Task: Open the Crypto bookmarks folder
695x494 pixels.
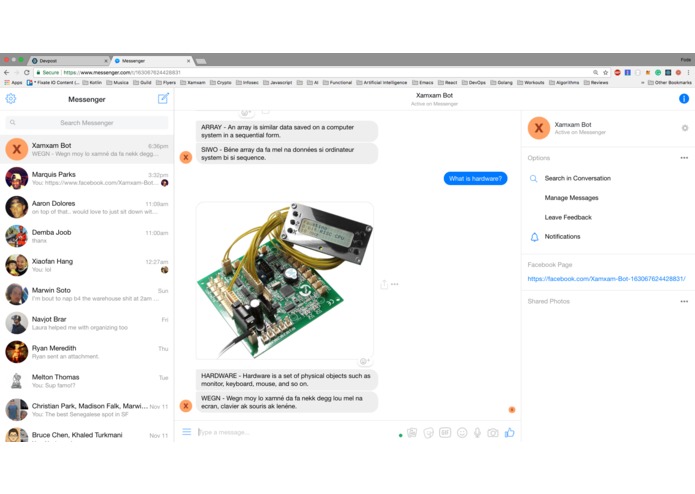Action: [221, 82]
